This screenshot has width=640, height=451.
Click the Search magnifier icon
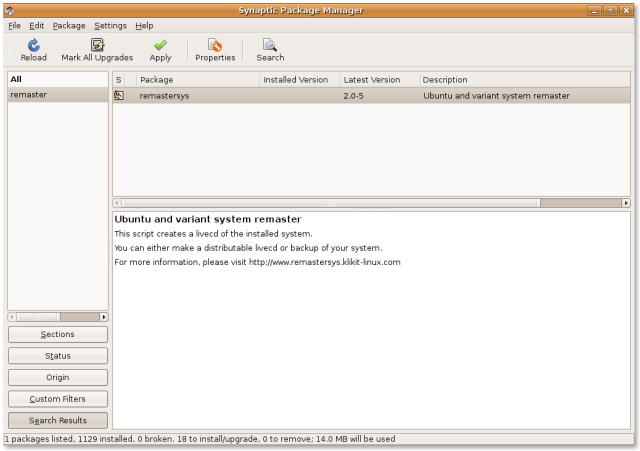click(270, 46)
